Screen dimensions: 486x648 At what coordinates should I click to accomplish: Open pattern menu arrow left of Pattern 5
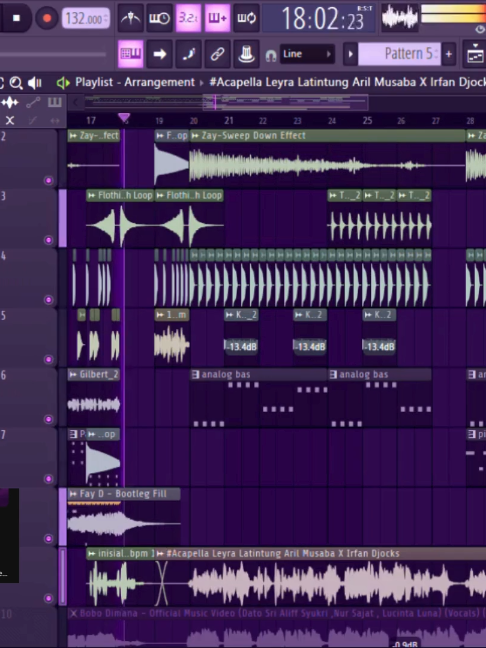350,54
